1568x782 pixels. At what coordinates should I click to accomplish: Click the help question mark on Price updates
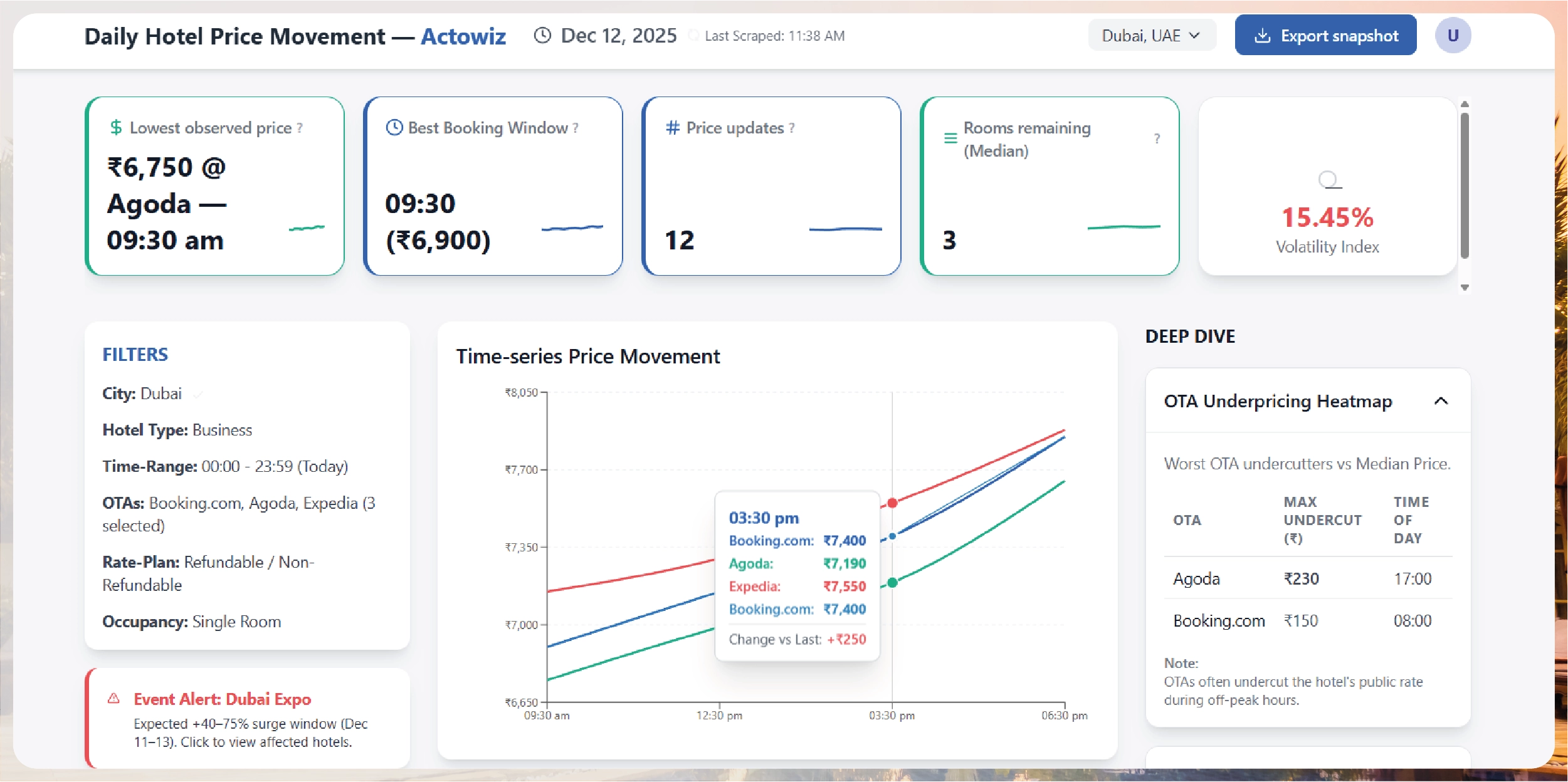coord(791,128)
